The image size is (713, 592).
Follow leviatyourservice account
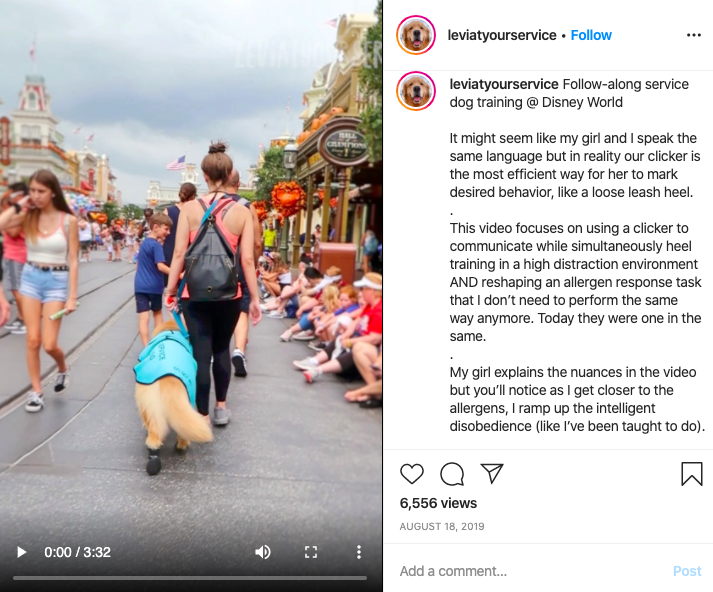[591, 35]
